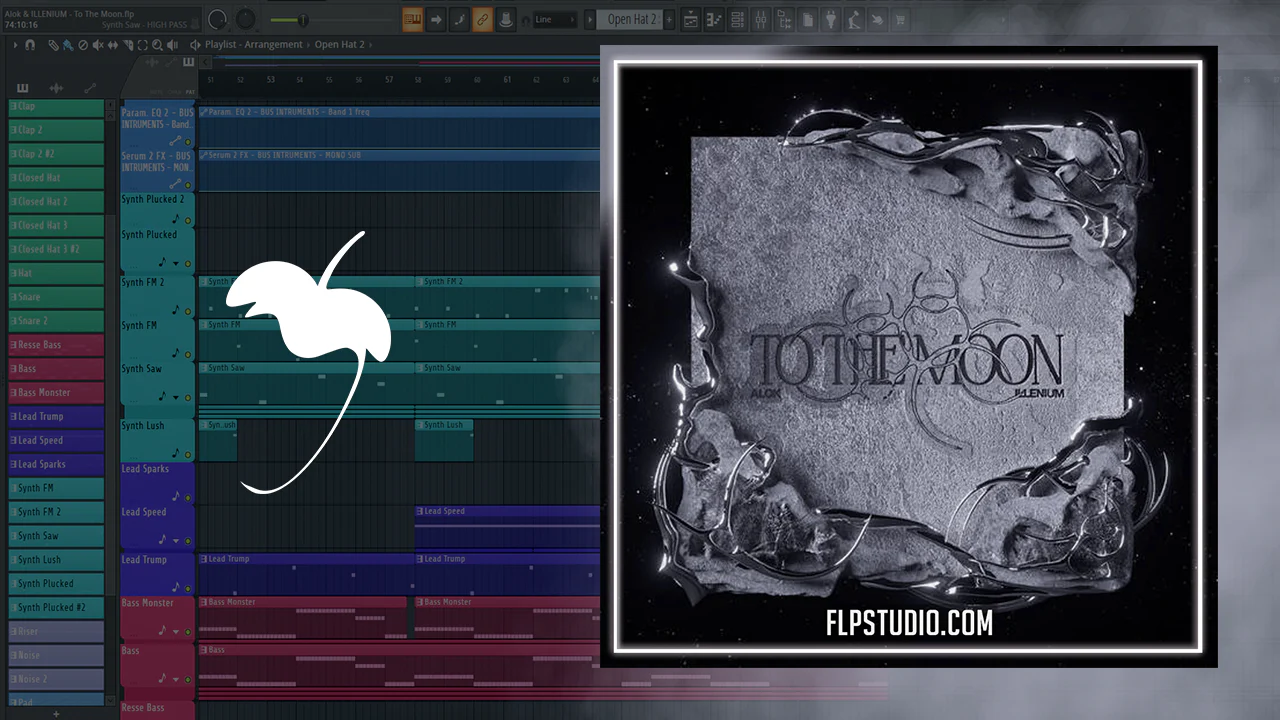Select the second Synth Lush clip in playlist

pos(444,440)
